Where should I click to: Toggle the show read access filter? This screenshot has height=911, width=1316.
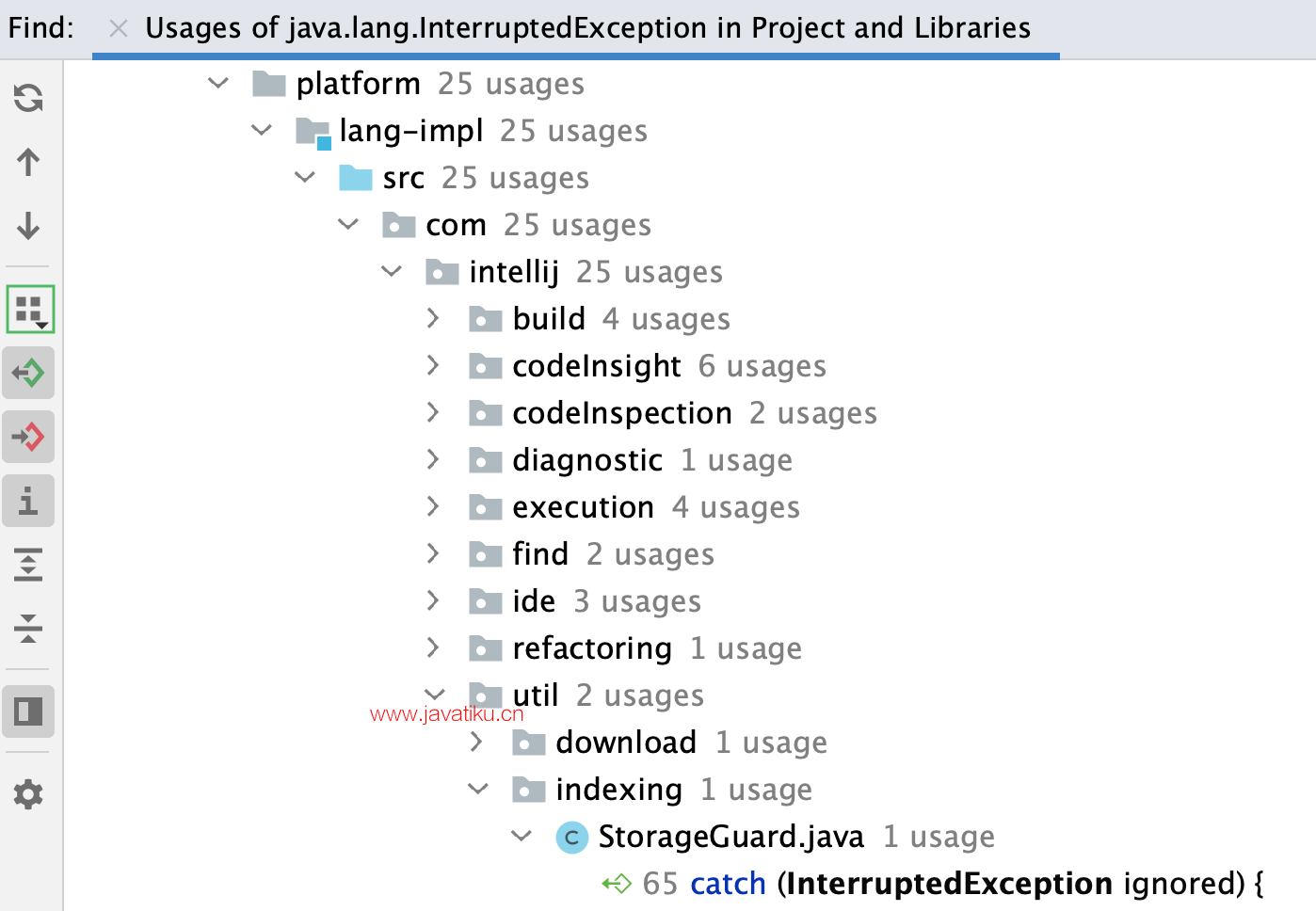click(x=28, y=373)
